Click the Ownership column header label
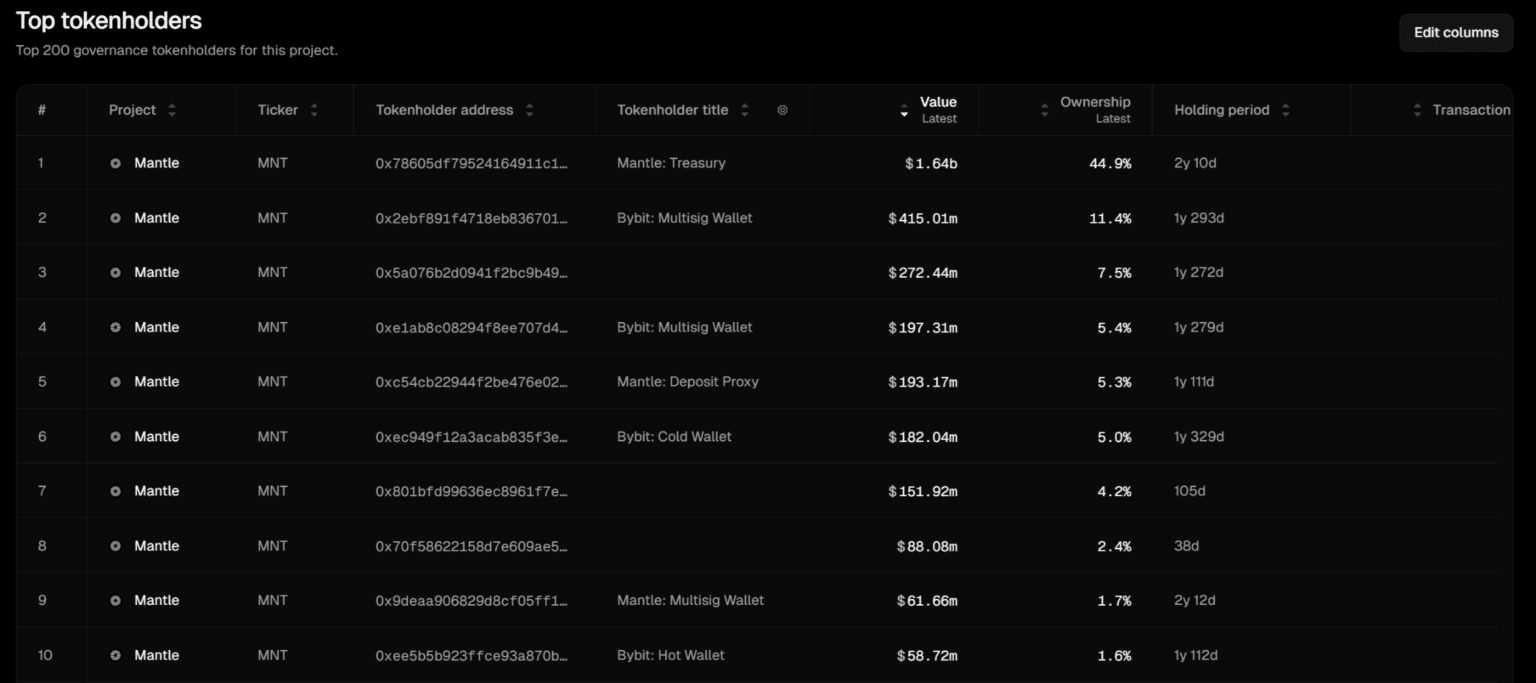Screen dimensions: 1536x683 1095,102
